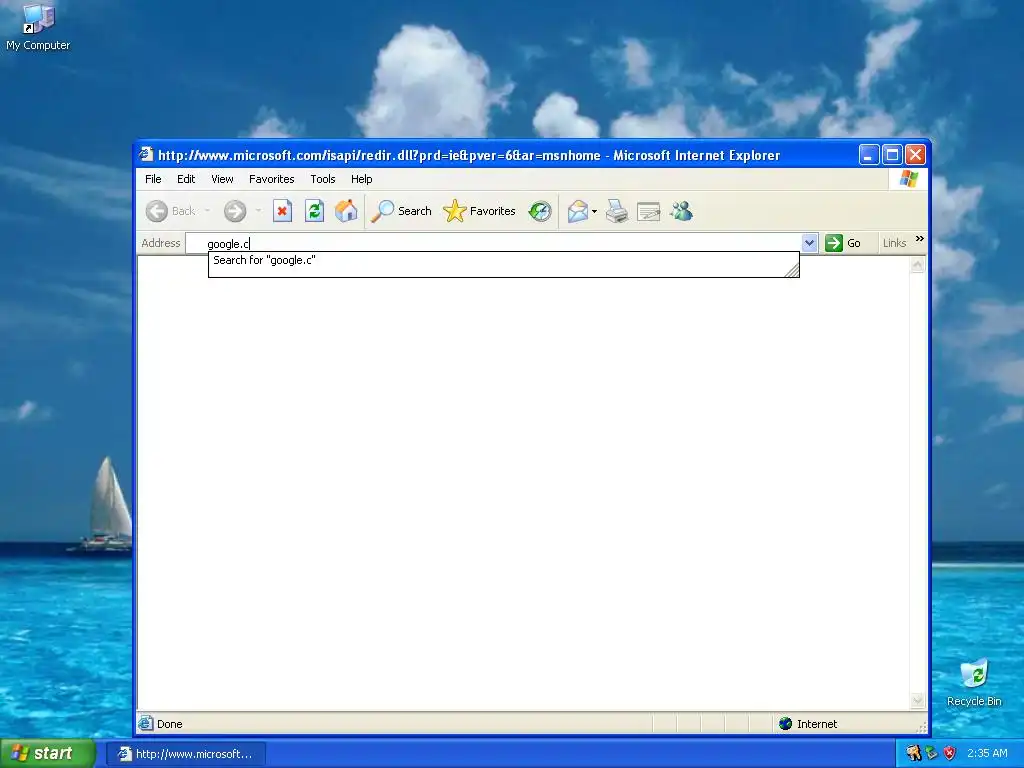Click the Edit page icon in toolbar

(648, 211)
